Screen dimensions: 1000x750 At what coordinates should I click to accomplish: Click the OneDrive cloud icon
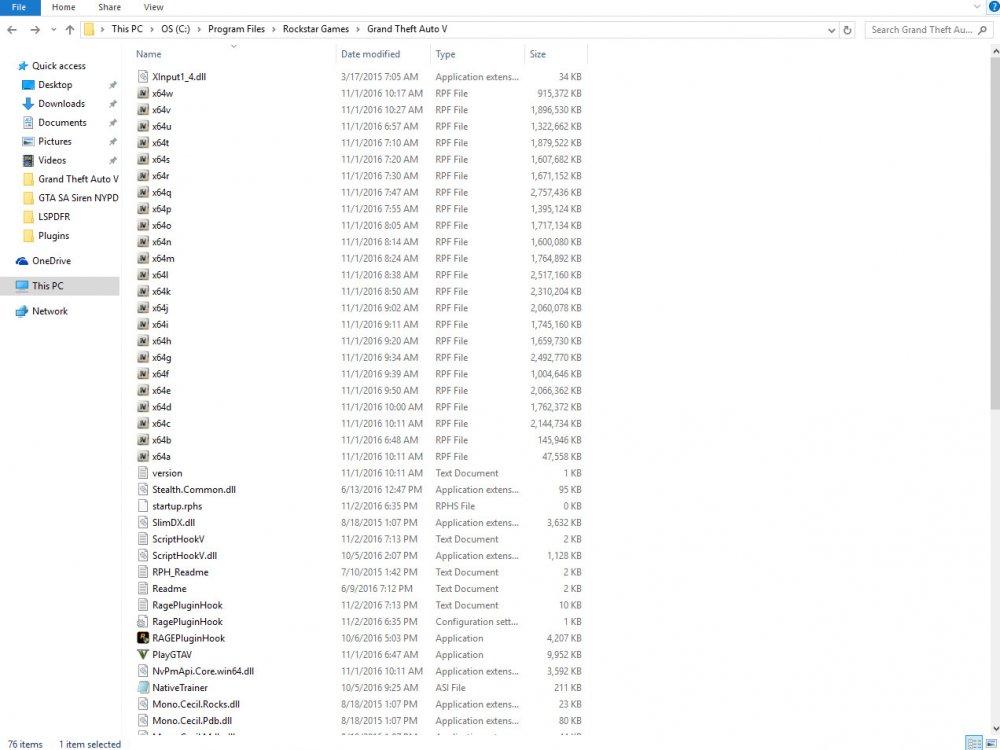22,261
